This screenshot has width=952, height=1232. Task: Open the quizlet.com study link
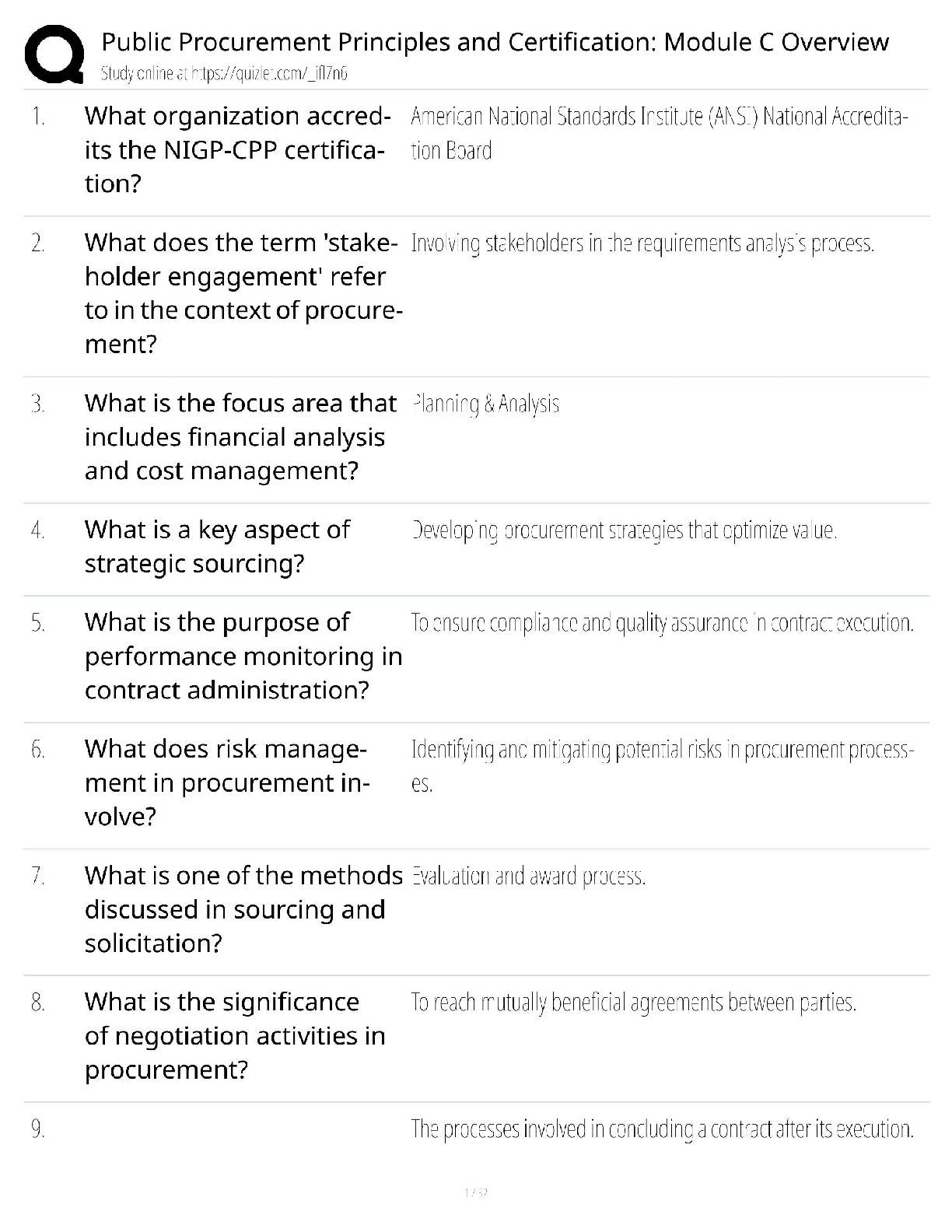(x=224, y=74)
